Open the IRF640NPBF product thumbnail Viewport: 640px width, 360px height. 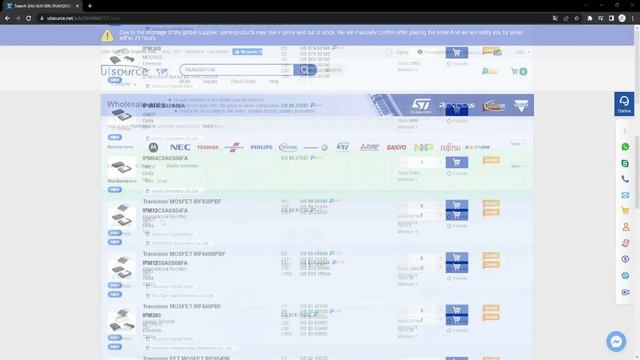[x=122, y=267]
